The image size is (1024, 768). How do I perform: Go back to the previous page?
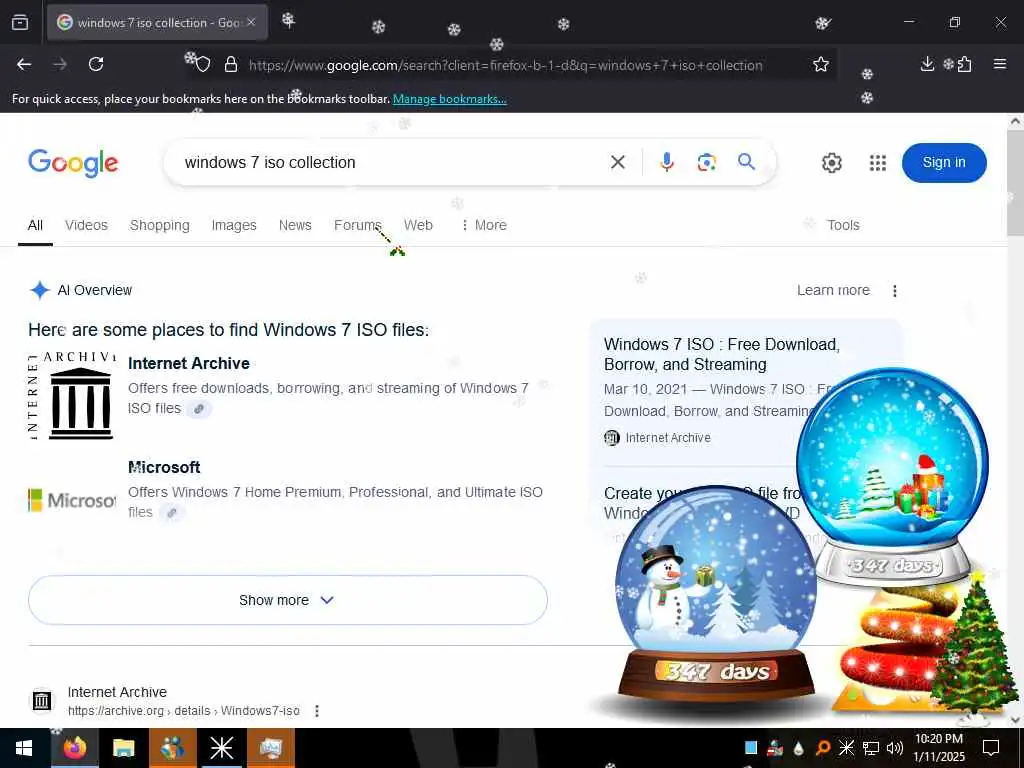(24, 64)
